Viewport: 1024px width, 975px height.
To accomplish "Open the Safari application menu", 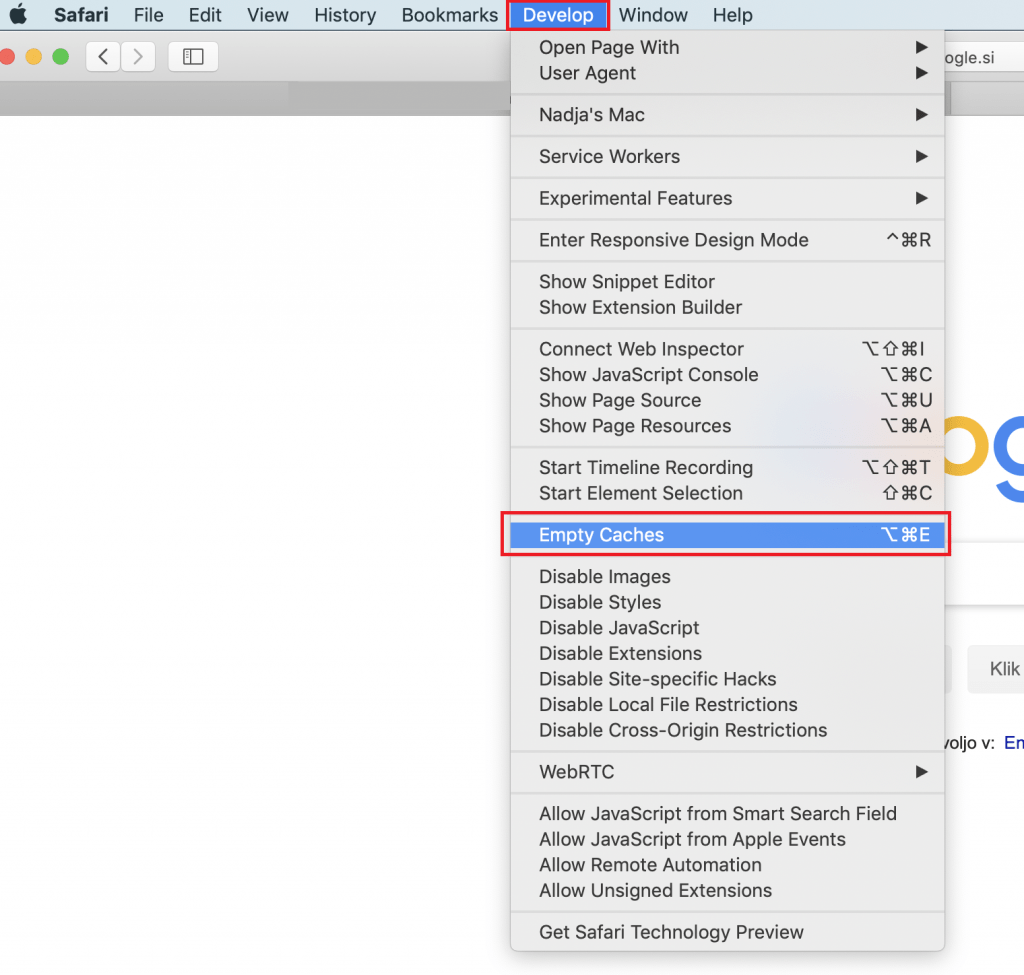I will [x=81, y=14].
